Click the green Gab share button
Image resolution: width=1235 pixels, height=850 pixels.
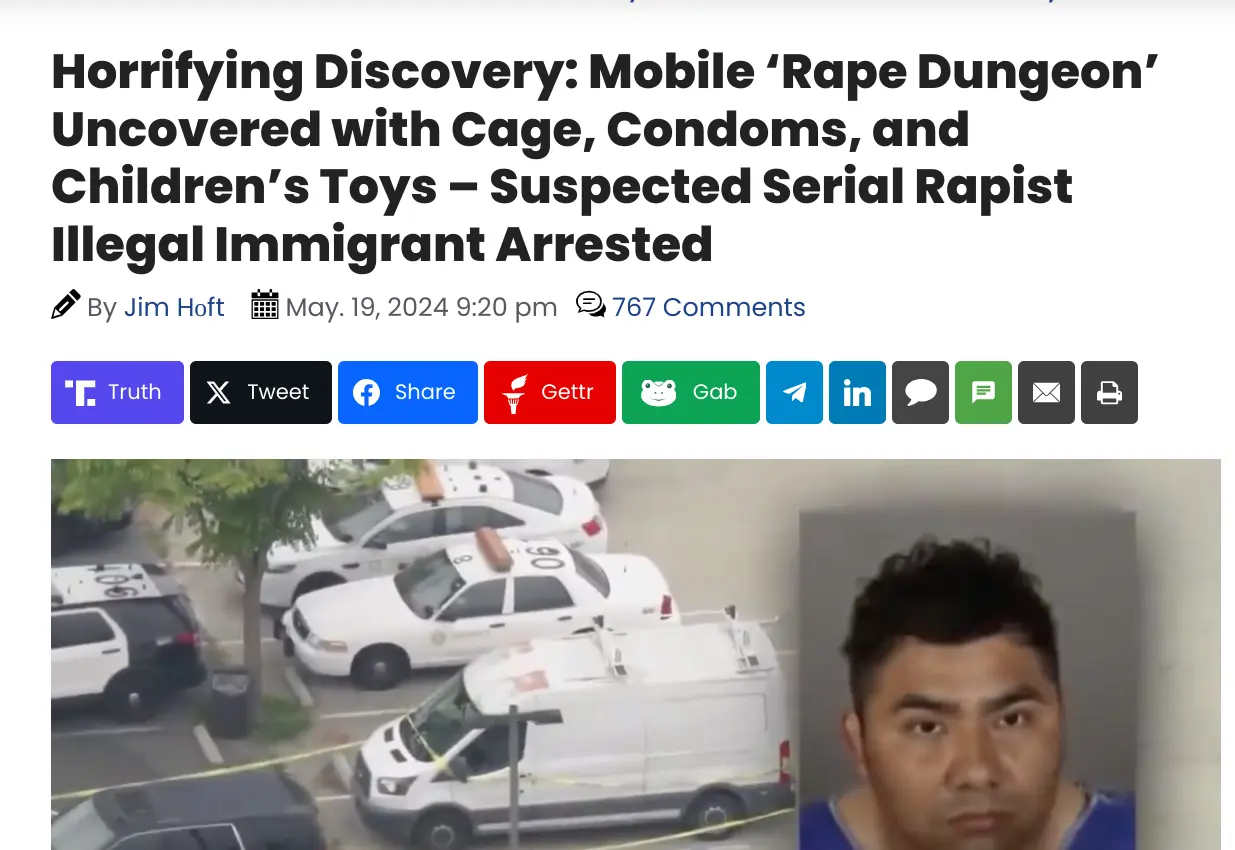pos(691,392)
